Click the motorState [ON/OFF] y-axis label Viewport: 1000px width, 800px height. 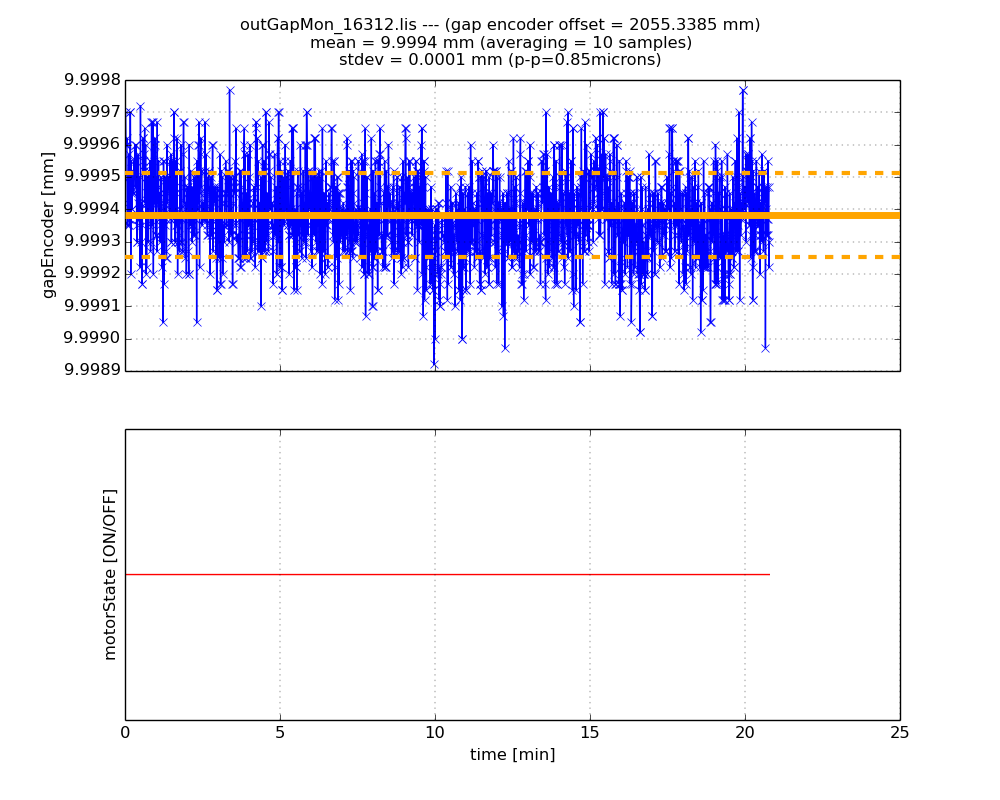(x=110, y=574)
